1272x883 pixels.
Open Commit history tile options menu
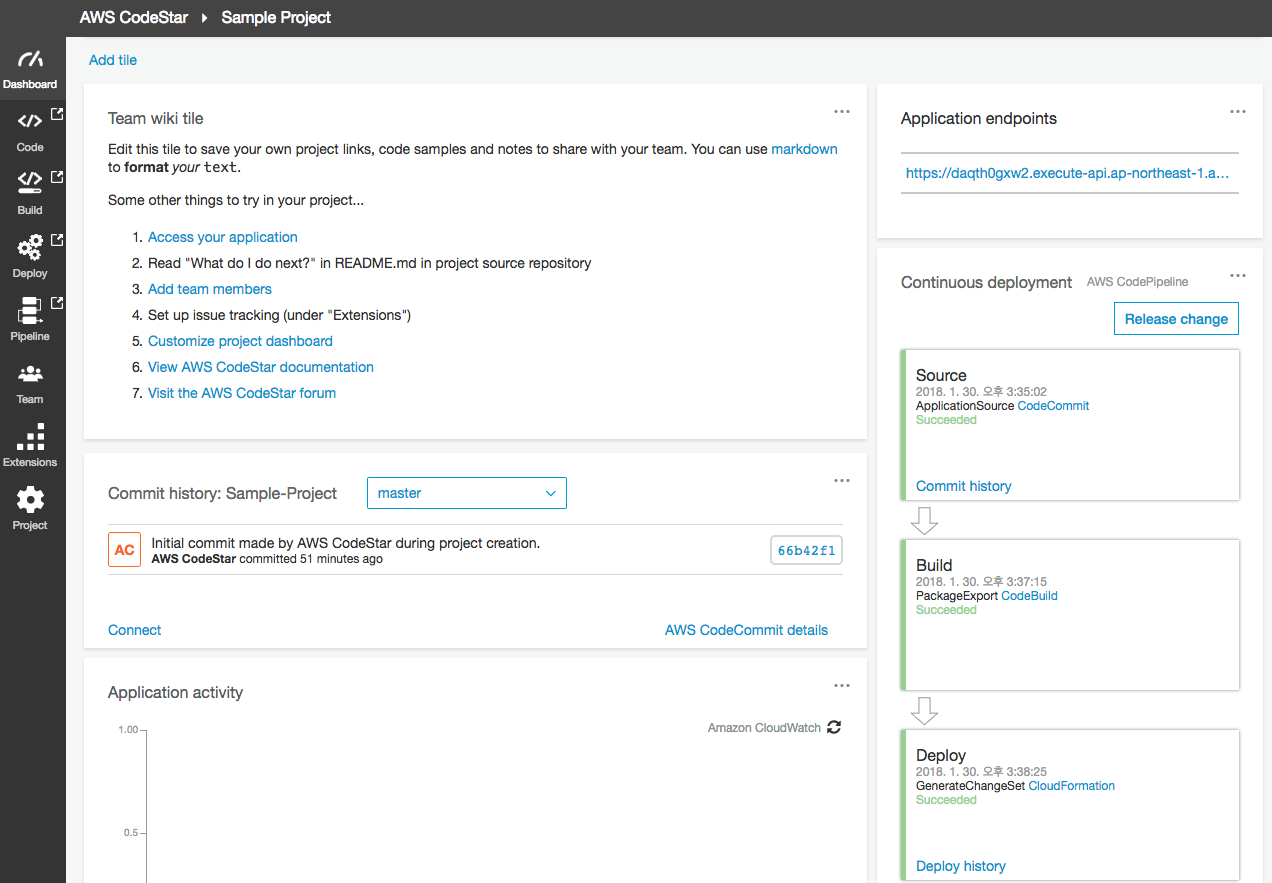pos(842,481)
